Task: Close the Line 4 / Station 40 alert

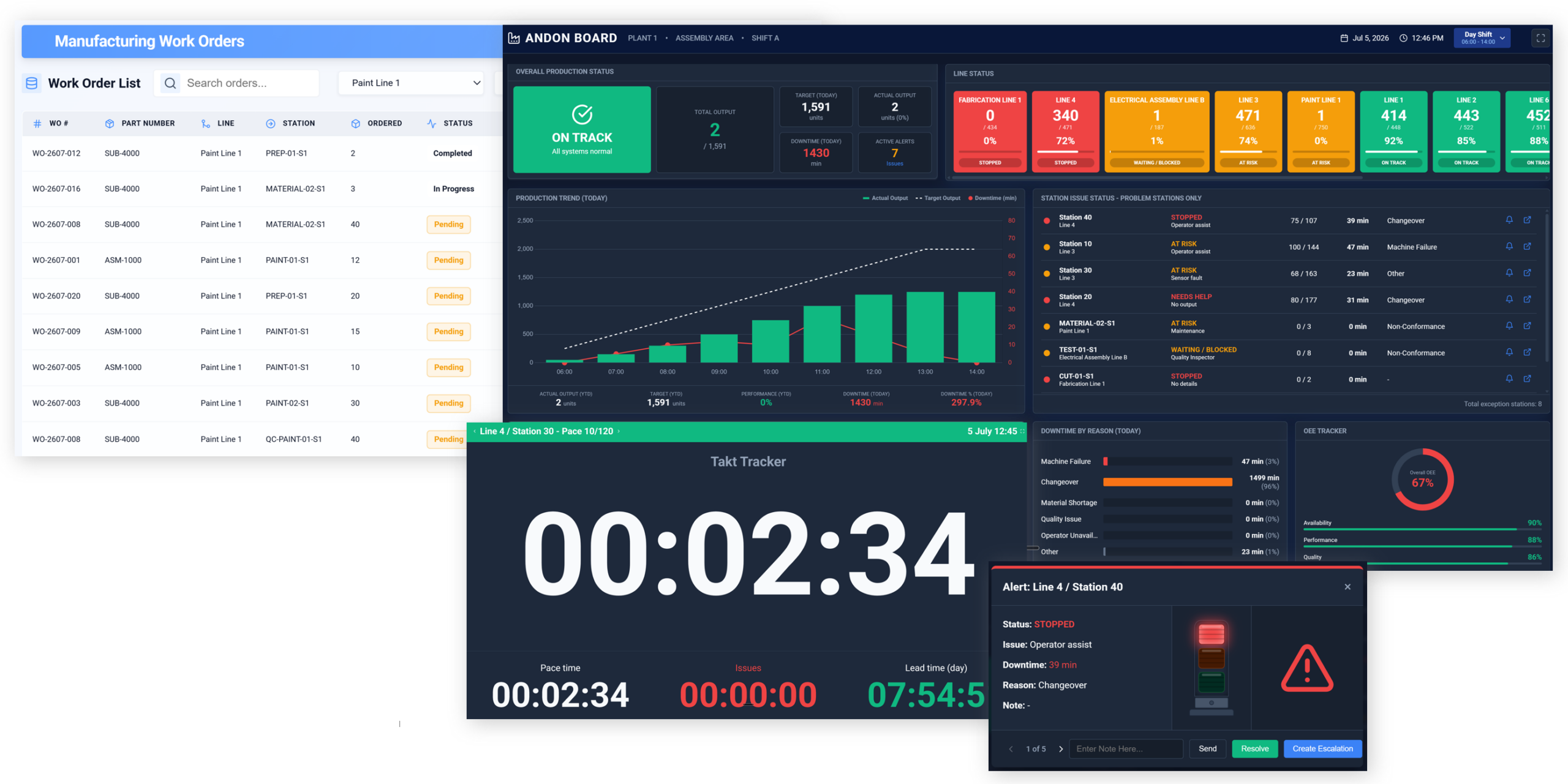Action: coord(1347,587)
